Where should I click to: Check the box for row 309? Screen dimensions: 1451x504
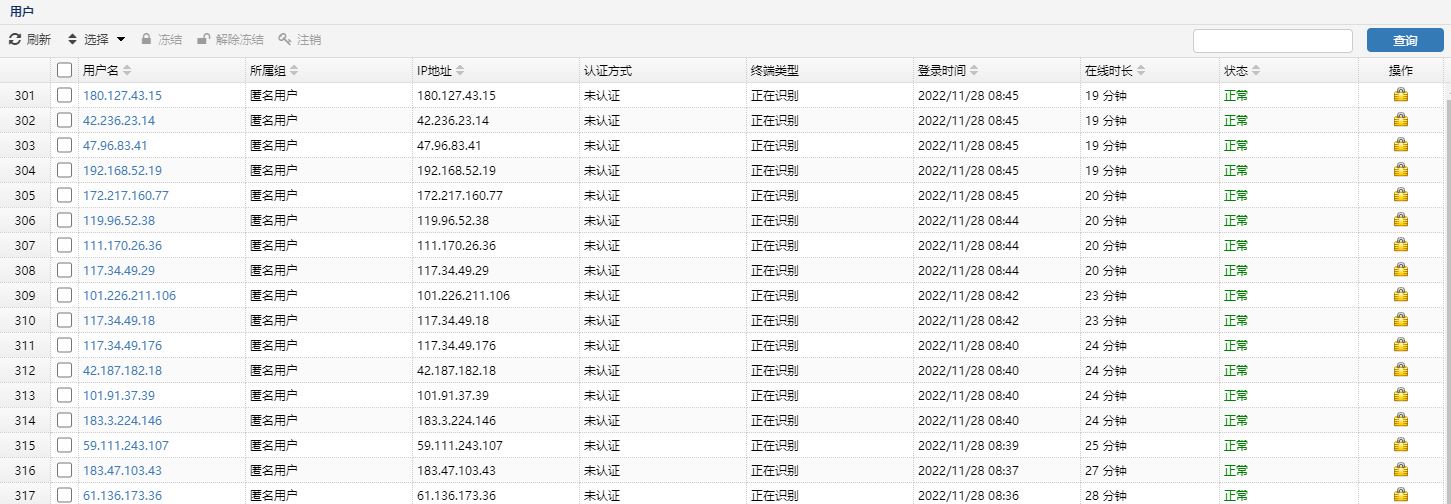[x=64, y=295]
